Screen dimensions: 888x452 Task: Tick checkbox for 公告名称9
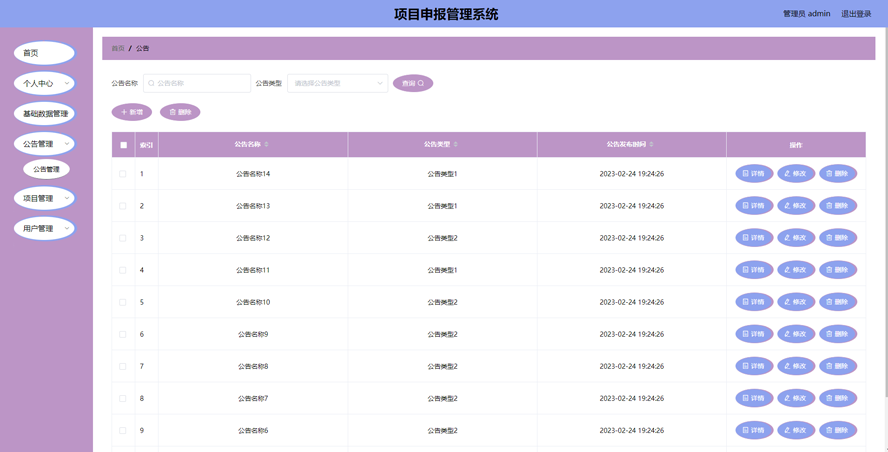123,334
